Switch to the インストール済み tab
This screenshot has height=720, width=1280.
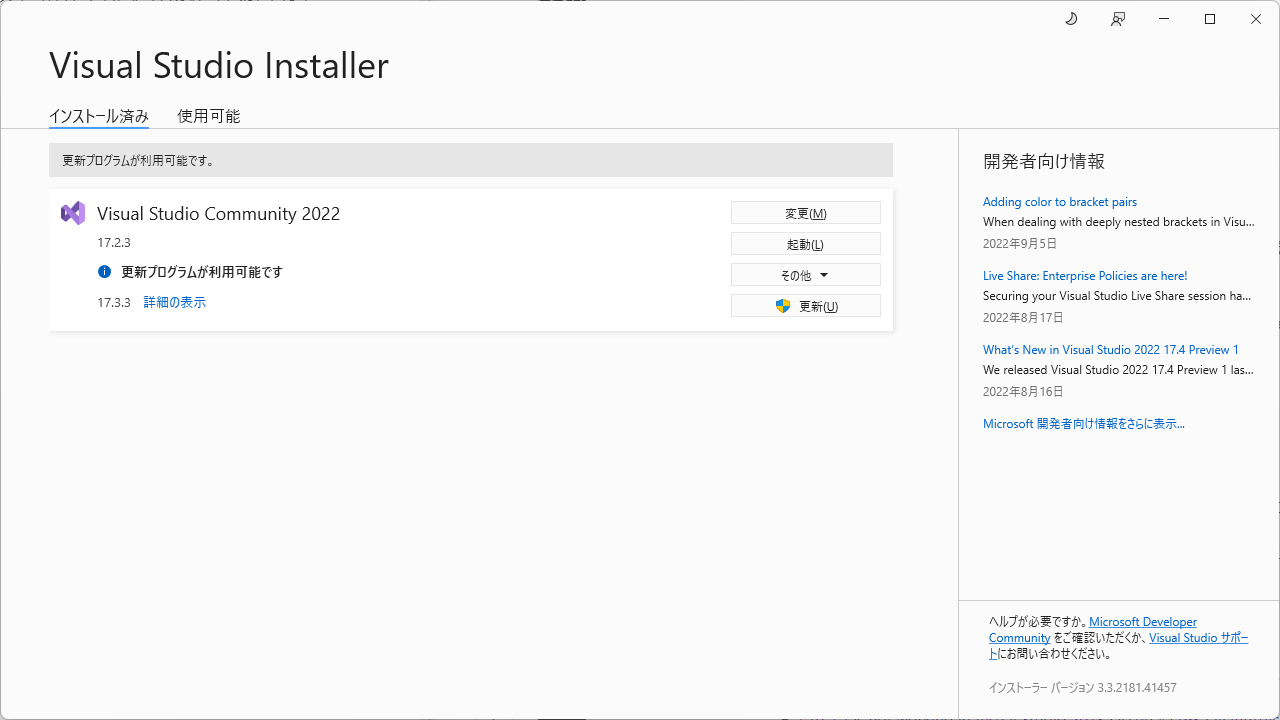[99, 116]
